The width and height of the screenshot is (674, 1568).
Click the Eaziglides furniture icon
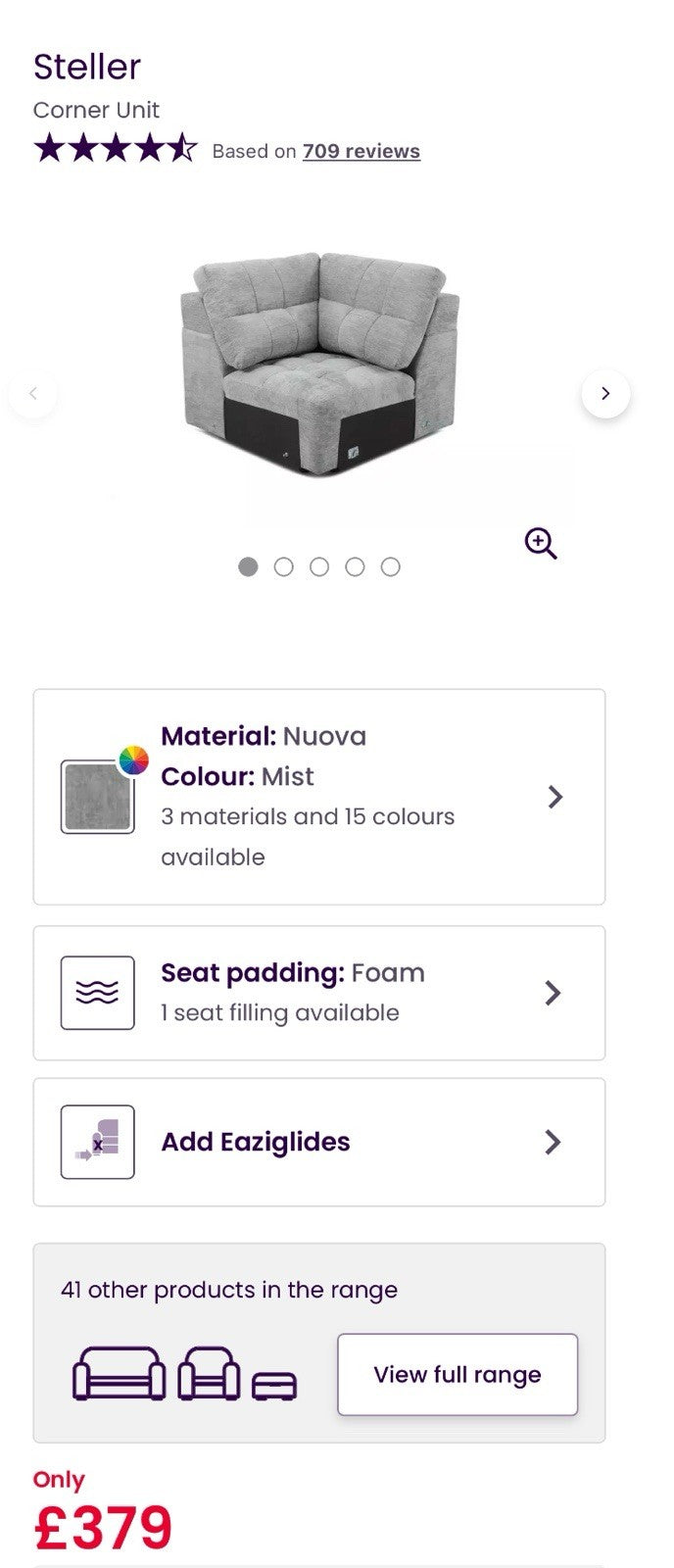98,1142
